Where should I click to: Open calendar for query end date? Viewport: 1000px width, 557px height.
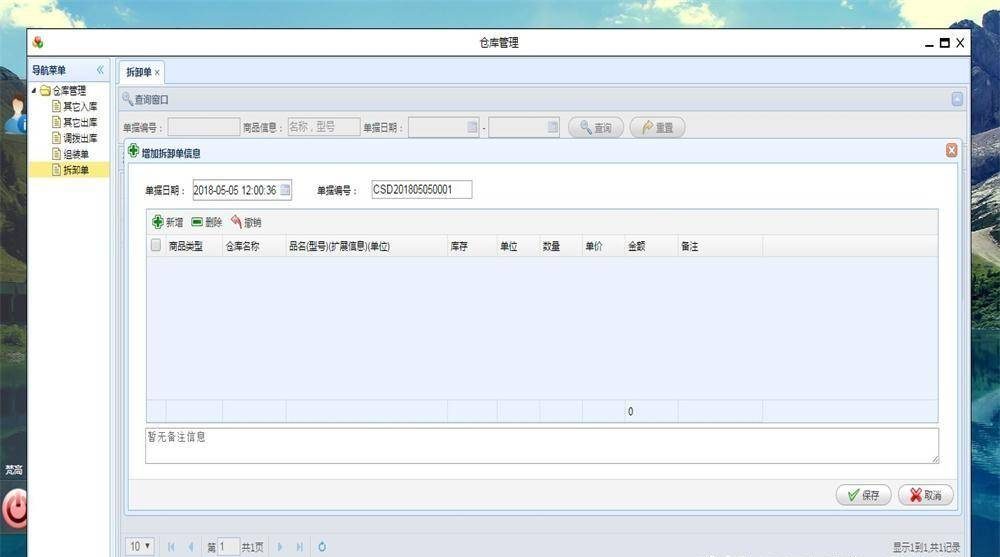pos(552,127)
